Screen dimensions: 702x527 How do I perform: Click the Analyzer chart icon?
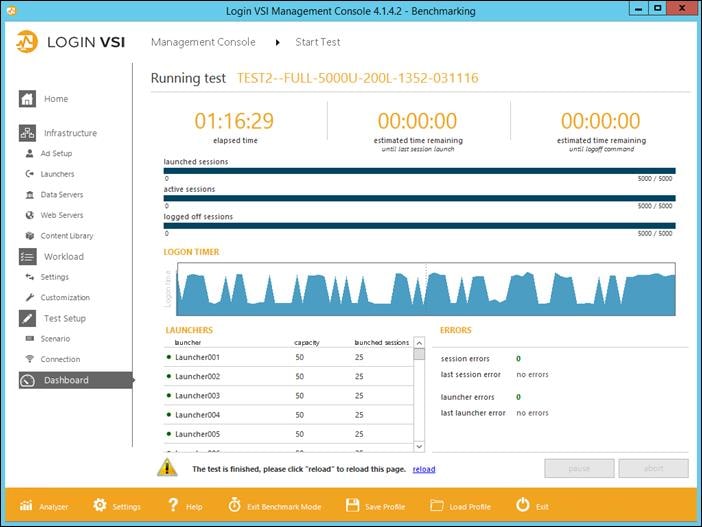pos(26,506)
